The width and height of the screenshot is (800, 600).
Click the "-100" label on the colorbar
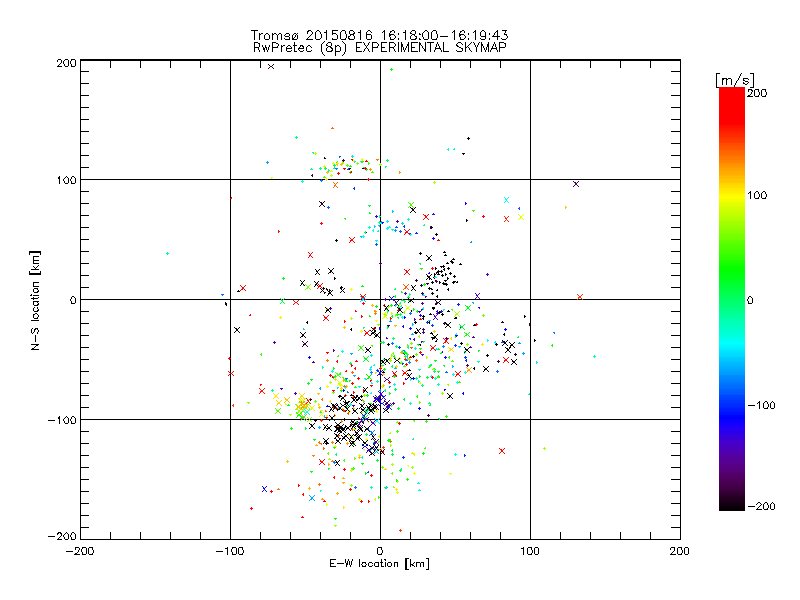(761, 405)
